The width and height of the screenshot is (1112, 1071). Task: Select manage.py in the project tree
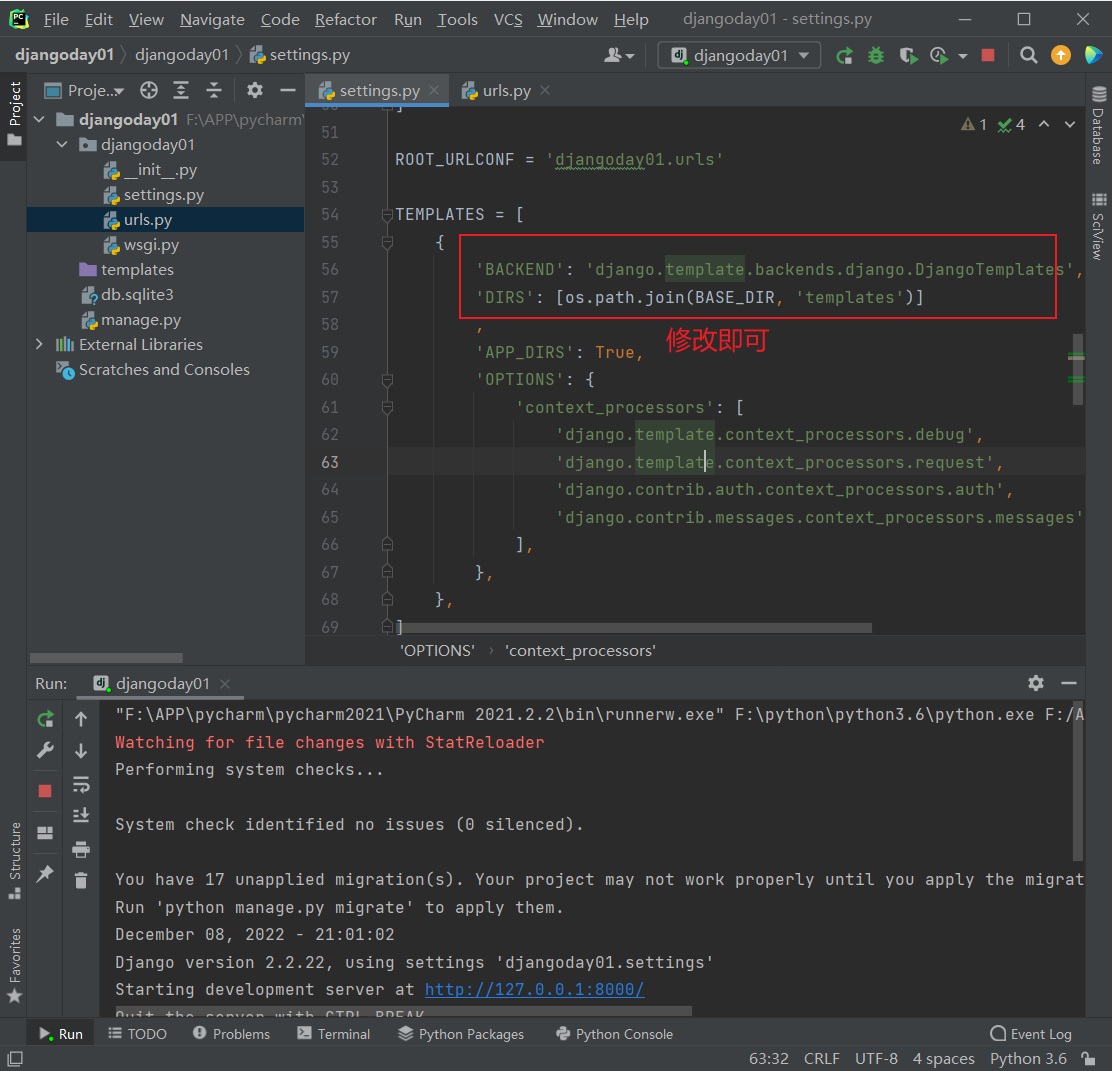141,320
